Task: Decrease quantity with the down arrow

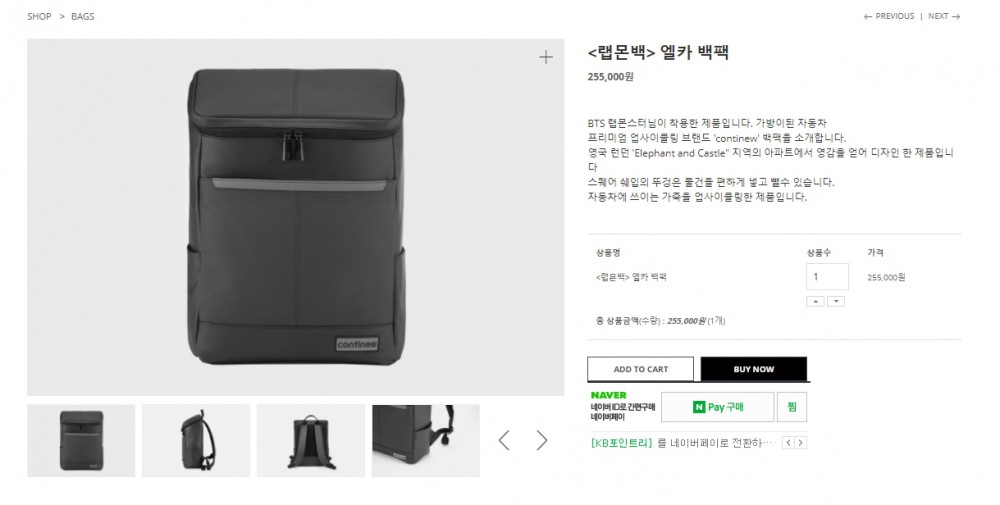Action: tap(836, 301)
